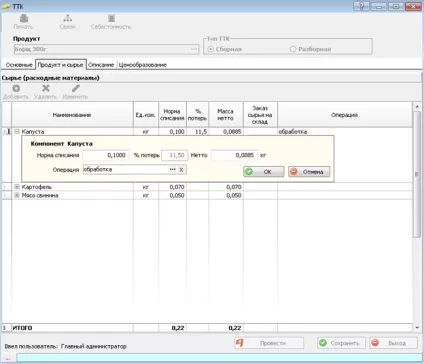
Task: Click the Капуста row name
Action: [33, 132]
